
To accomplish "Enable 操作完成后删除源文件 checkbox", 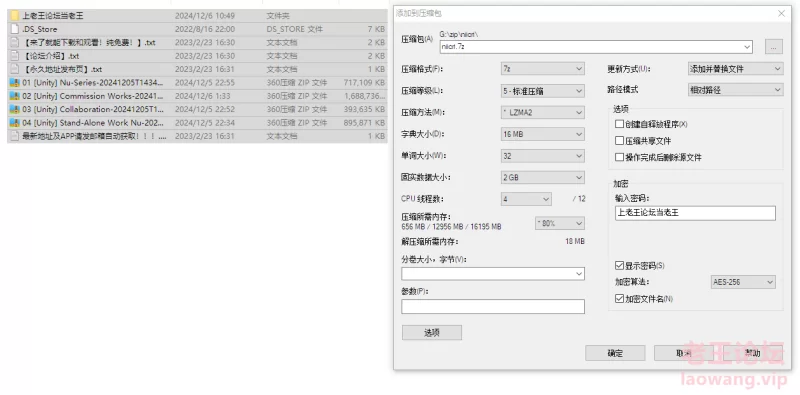I will 619,158.
